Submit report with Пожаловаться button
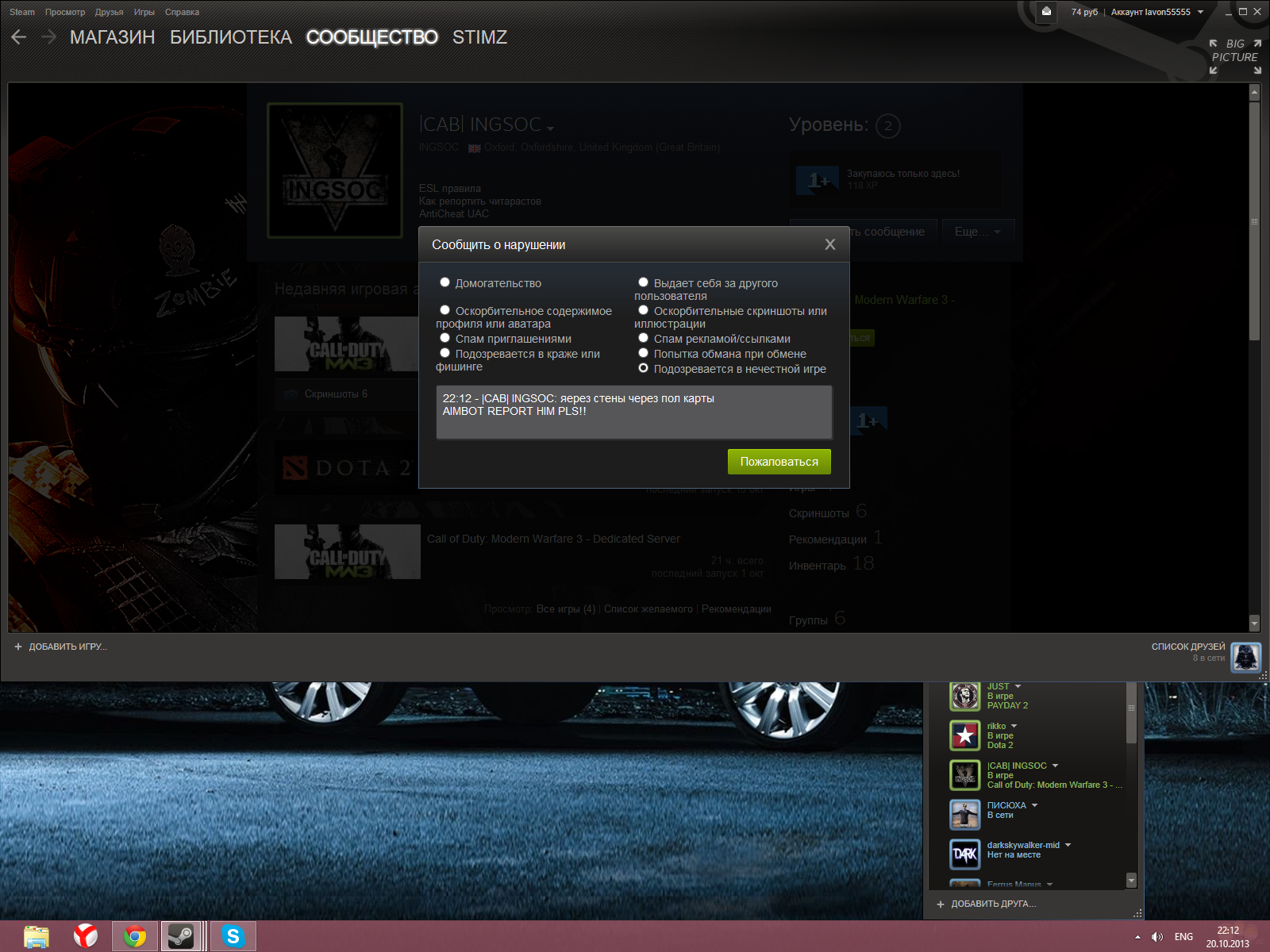The image size is (1270, 952). (779, 462)
